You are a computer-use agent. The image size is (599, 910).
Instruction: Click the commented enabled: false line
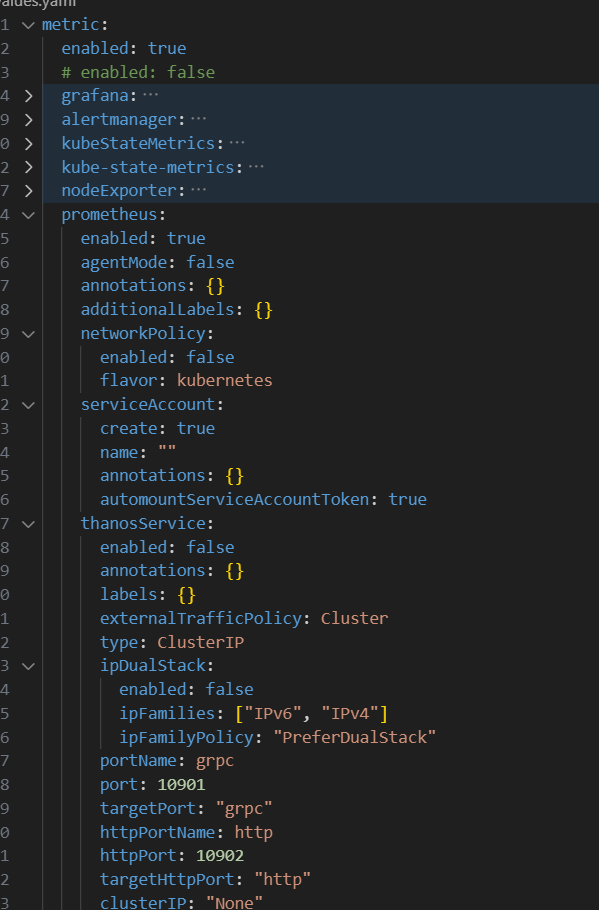tap(138, 72)
